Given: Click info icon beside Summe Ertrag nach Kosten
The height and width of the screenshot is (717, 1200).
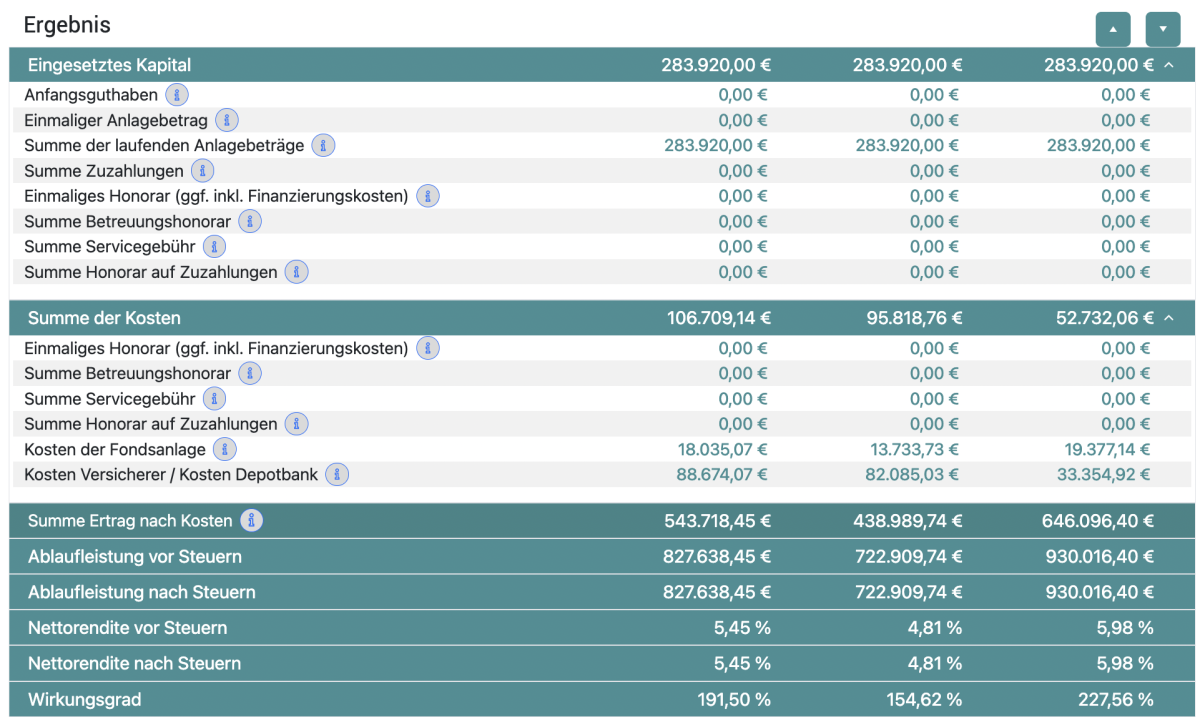Looking at the screenshot, I should click(252, 521).
